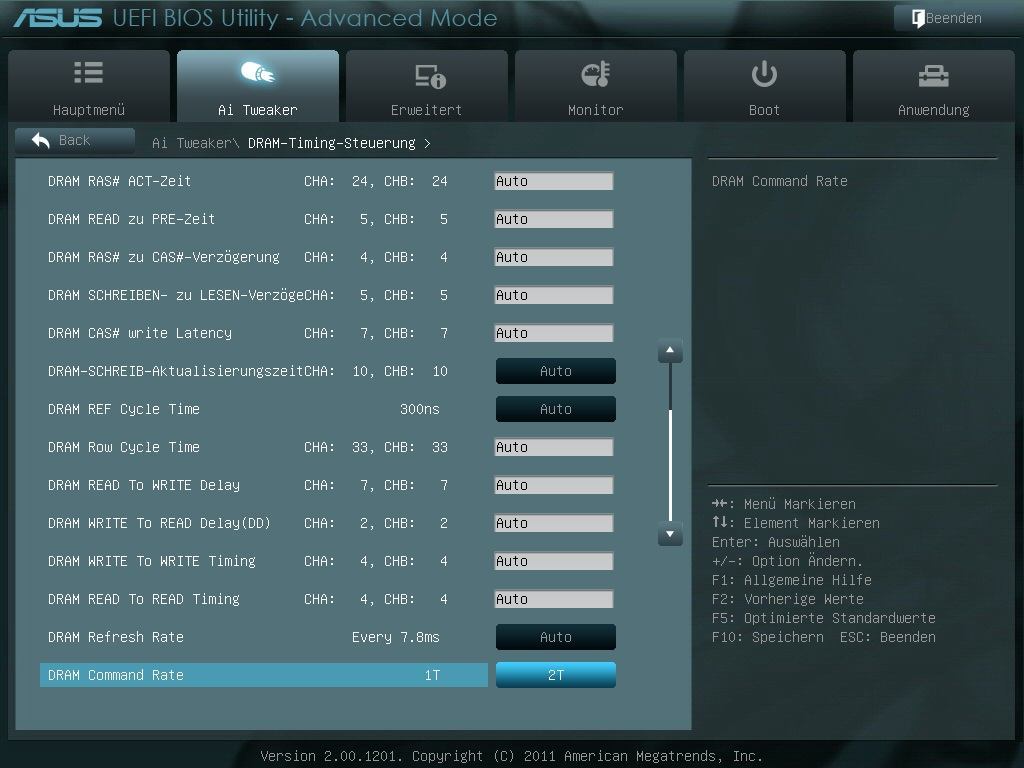Click the DRAM-Timing-Steuerung breadcrumb text
Image resolution: width=1024 pixels, height=768 pixels.
coord(332,143)
